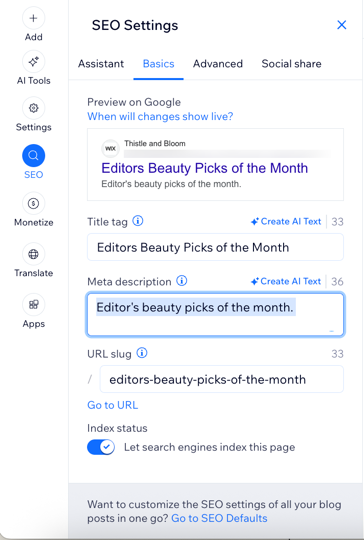
Task: Open the Apps grid icon
Action: pos(33,305)
